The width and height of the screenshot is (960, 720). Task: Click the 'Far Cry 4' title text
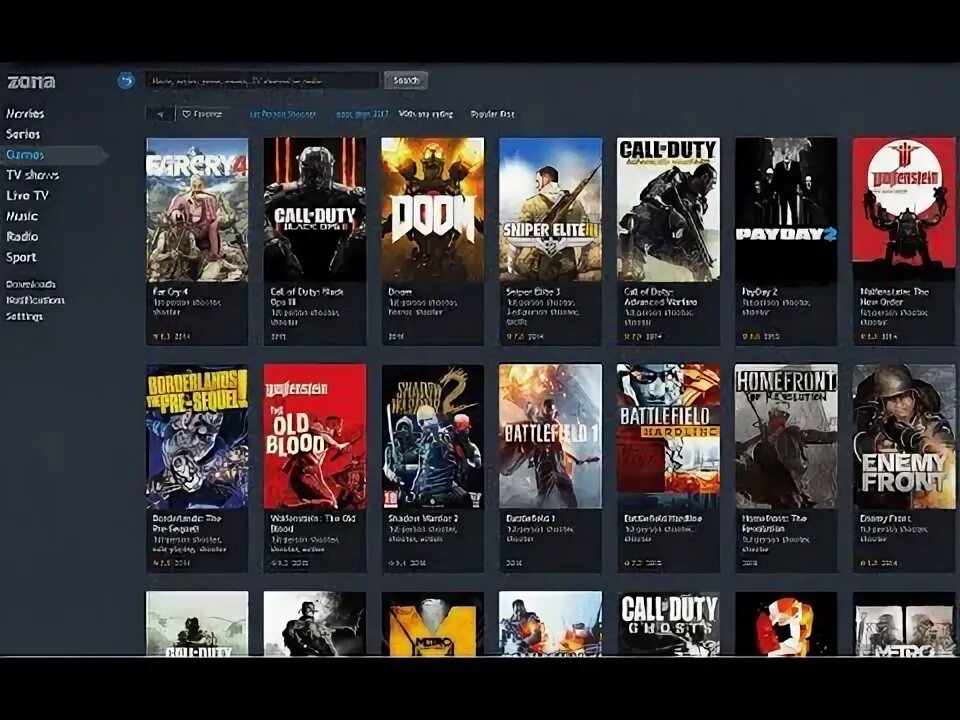171,292
